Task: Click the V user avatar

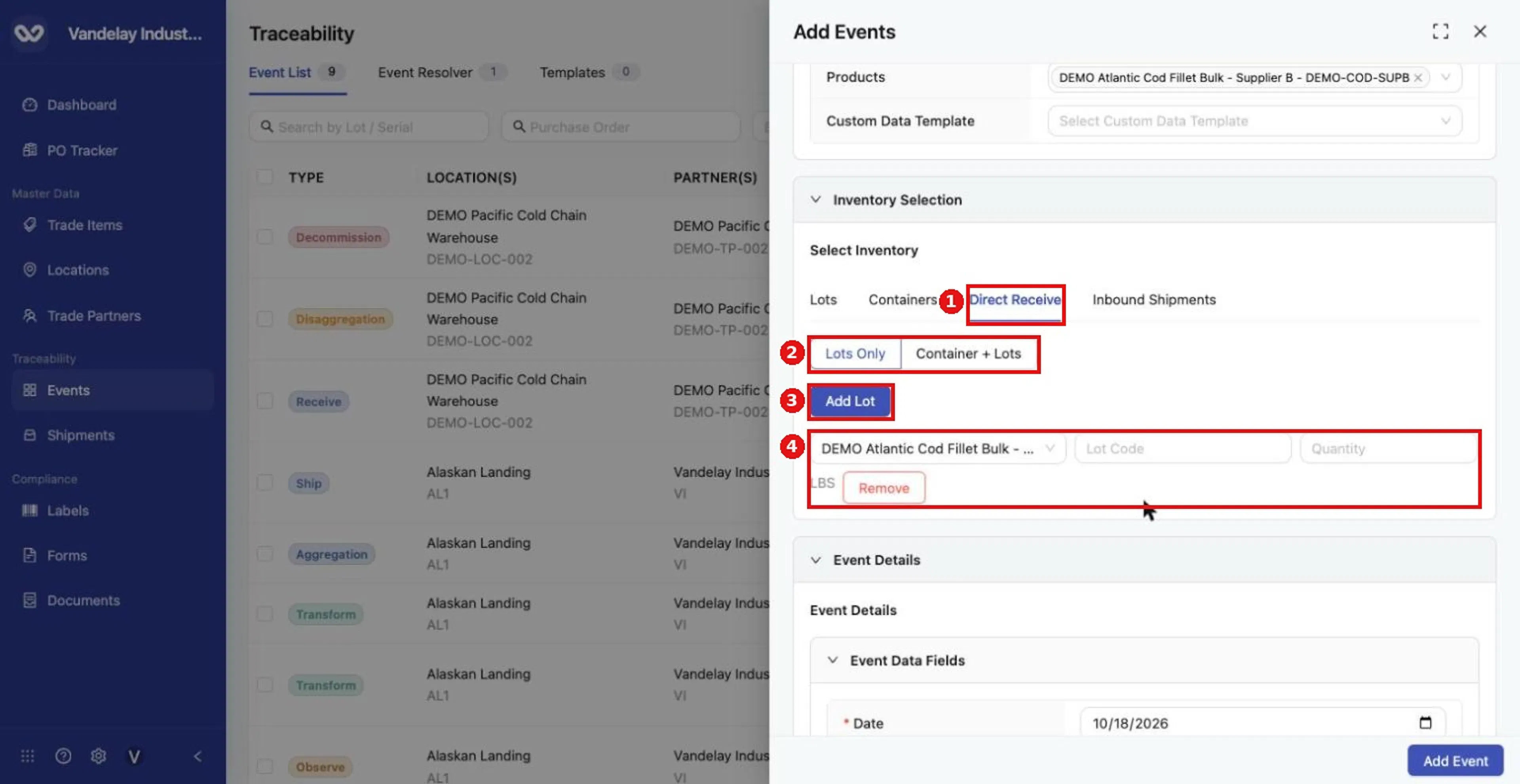Action: coord(134,756)
